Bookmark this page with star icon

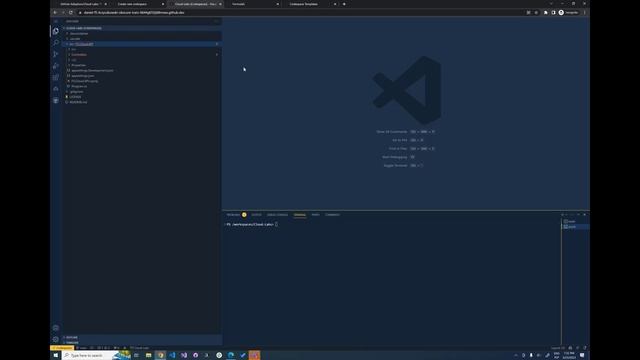[536, 13]
